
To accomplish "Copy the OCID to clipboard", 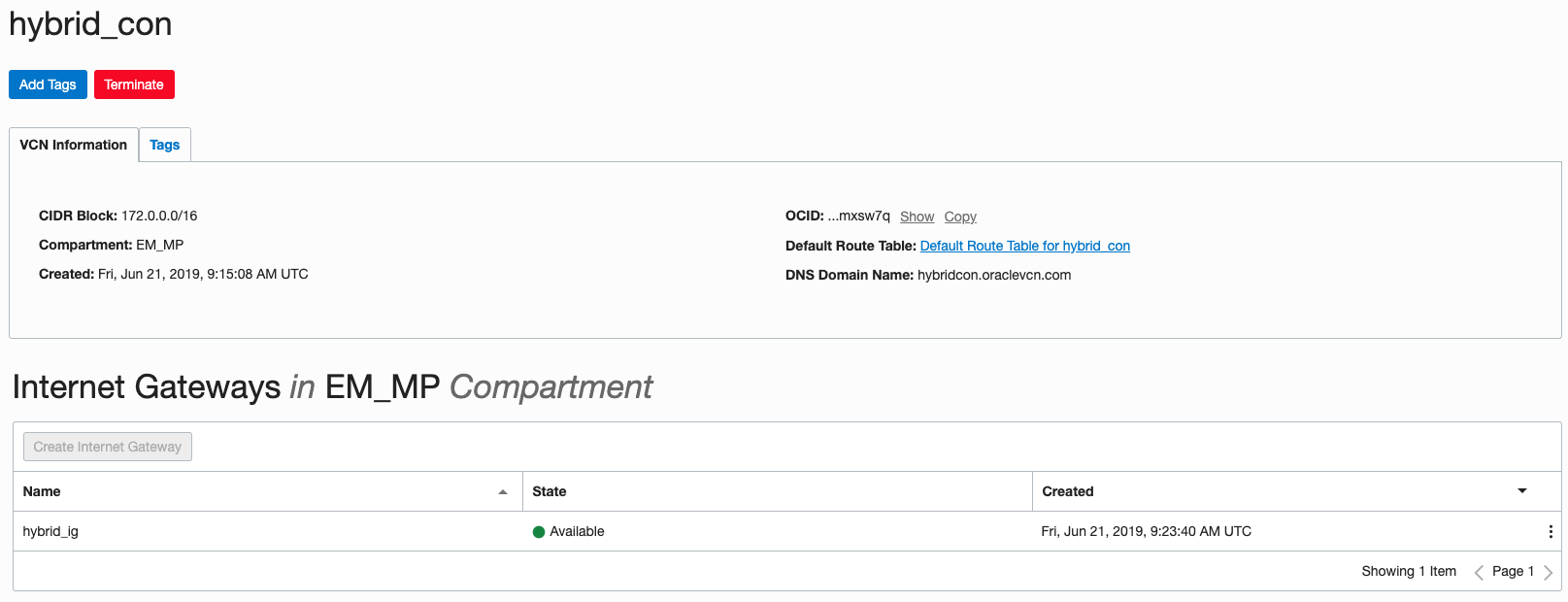I will (960, 217).
